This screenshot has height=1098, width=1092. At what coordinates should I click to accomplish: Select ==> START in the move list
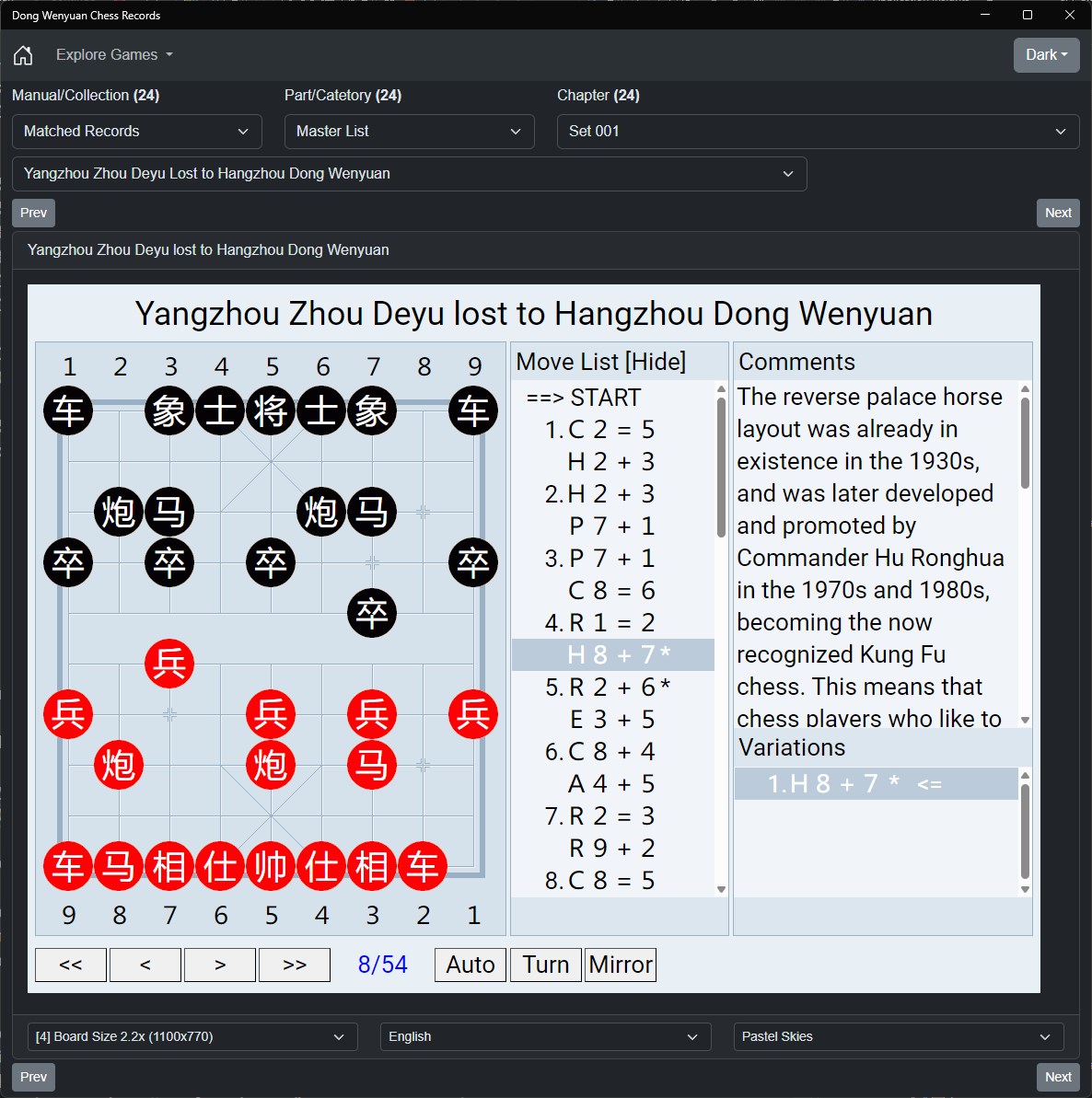coord(613,398)
